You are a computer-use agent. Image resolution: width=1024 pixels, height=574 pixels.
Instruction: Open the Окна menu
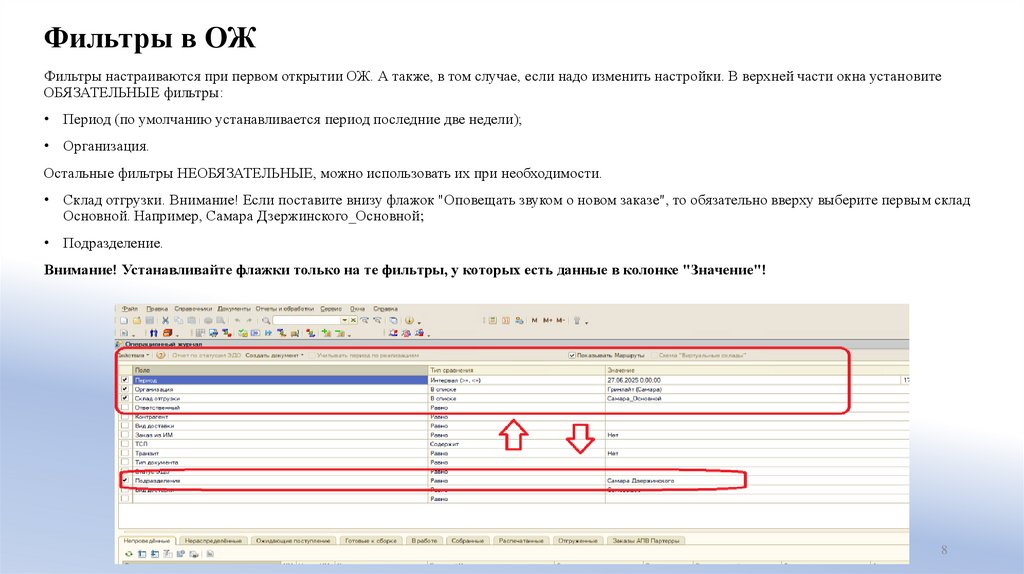pos(357,309)
